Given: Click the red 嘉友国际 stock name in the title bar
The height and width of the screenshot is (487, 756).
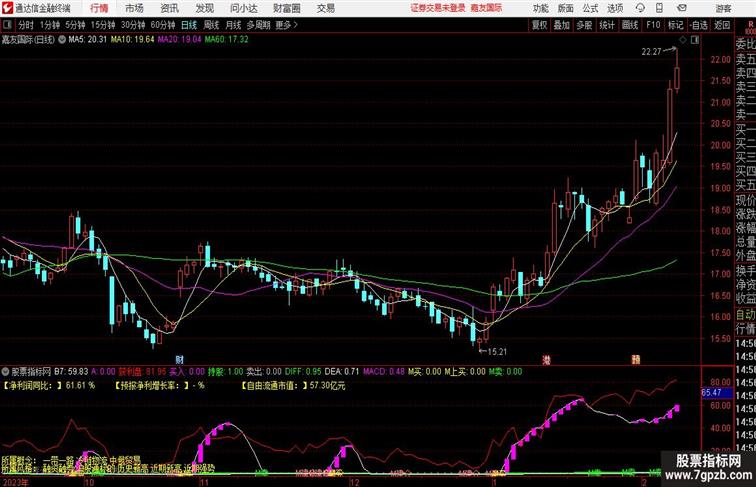Looking at the screenshot, I should coord(486,8).
